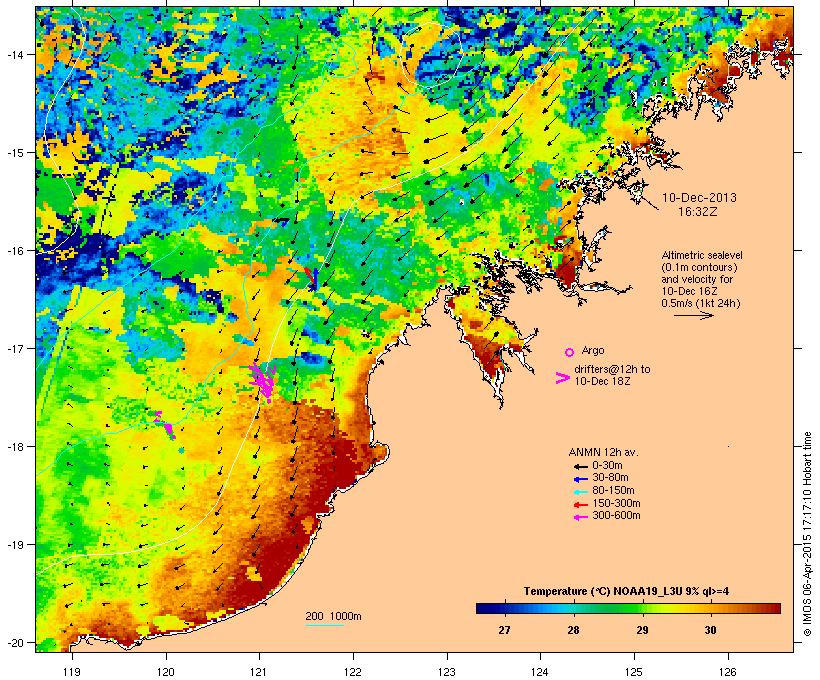This screenshot has height=680, width=820.
Task: Click the green 29°C section of colorbar
Action: tap(635, 608)
